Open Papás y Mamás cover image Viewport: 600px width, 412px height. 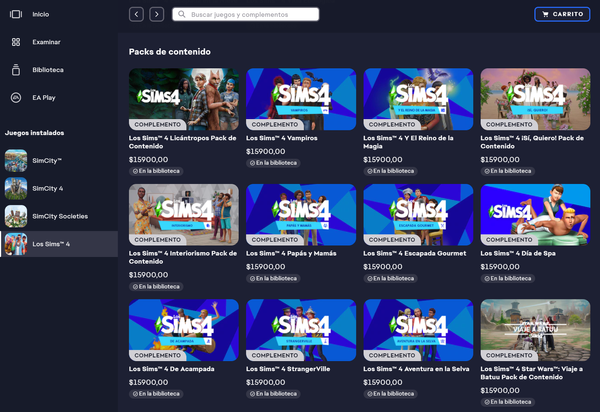click(301, 215)
